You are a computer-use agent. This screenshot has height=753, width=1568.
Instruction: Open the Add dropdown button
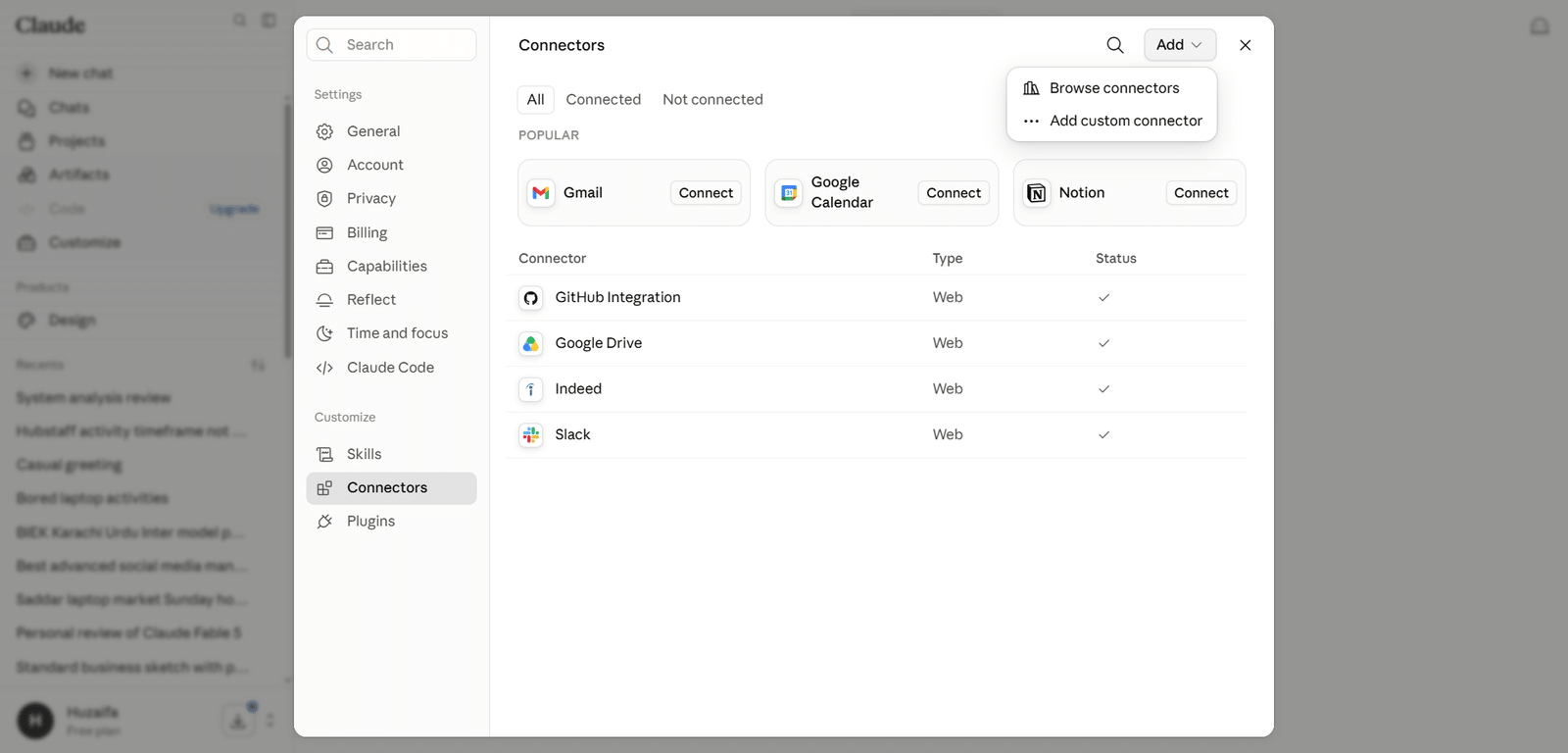click(x=1180, y=45)
